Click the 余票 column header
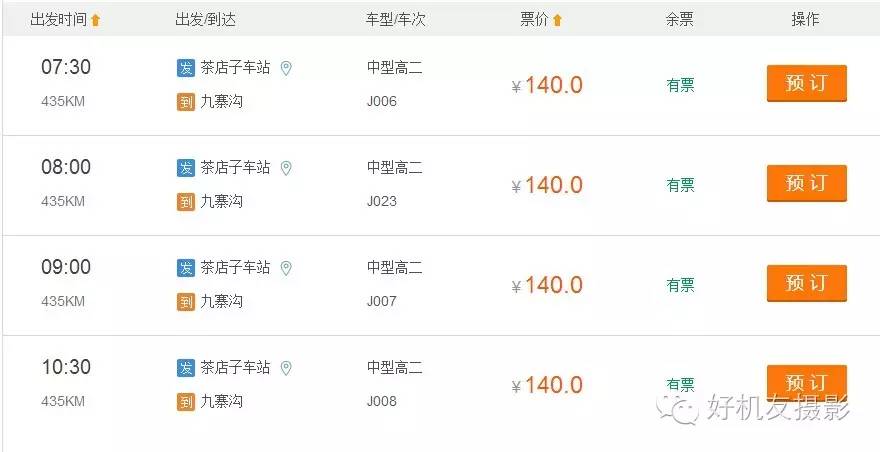Screen dimensions: 880x452 (680, 20)
